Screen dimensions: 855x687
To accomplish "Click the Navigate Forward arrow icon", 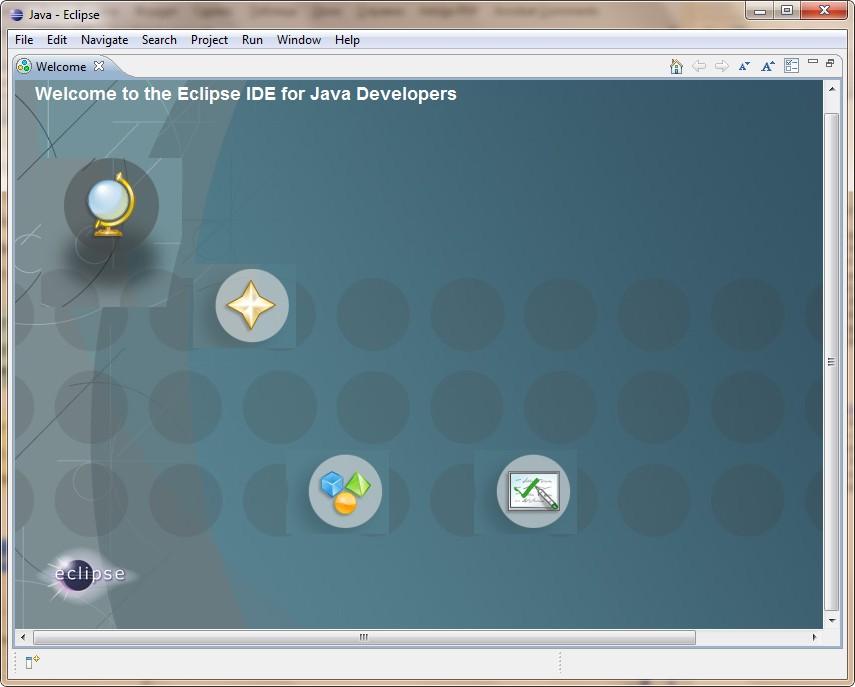I will [722, 66].
